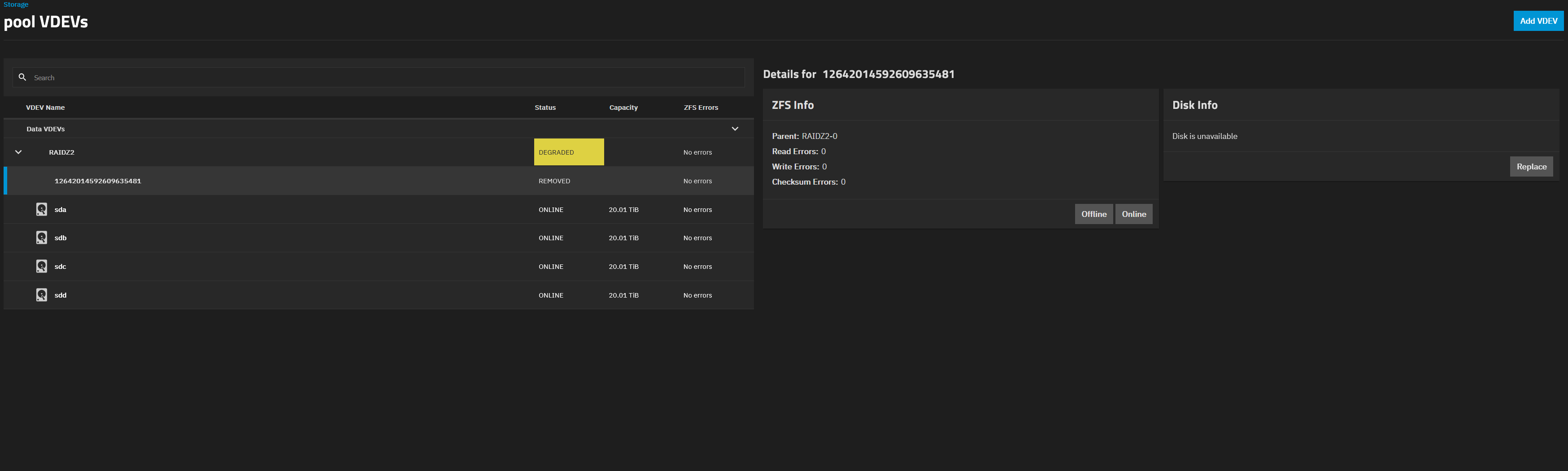Click the ZFS Info card heading
This screenshot has height=471, width=1568.
point(793,105)
